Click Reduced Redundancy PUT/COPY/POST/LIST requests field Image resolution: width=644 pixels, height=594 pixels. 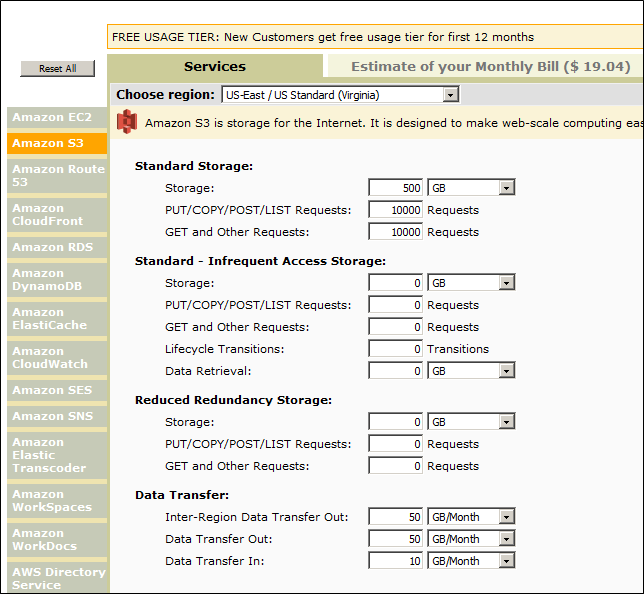(x=396, y=444)
